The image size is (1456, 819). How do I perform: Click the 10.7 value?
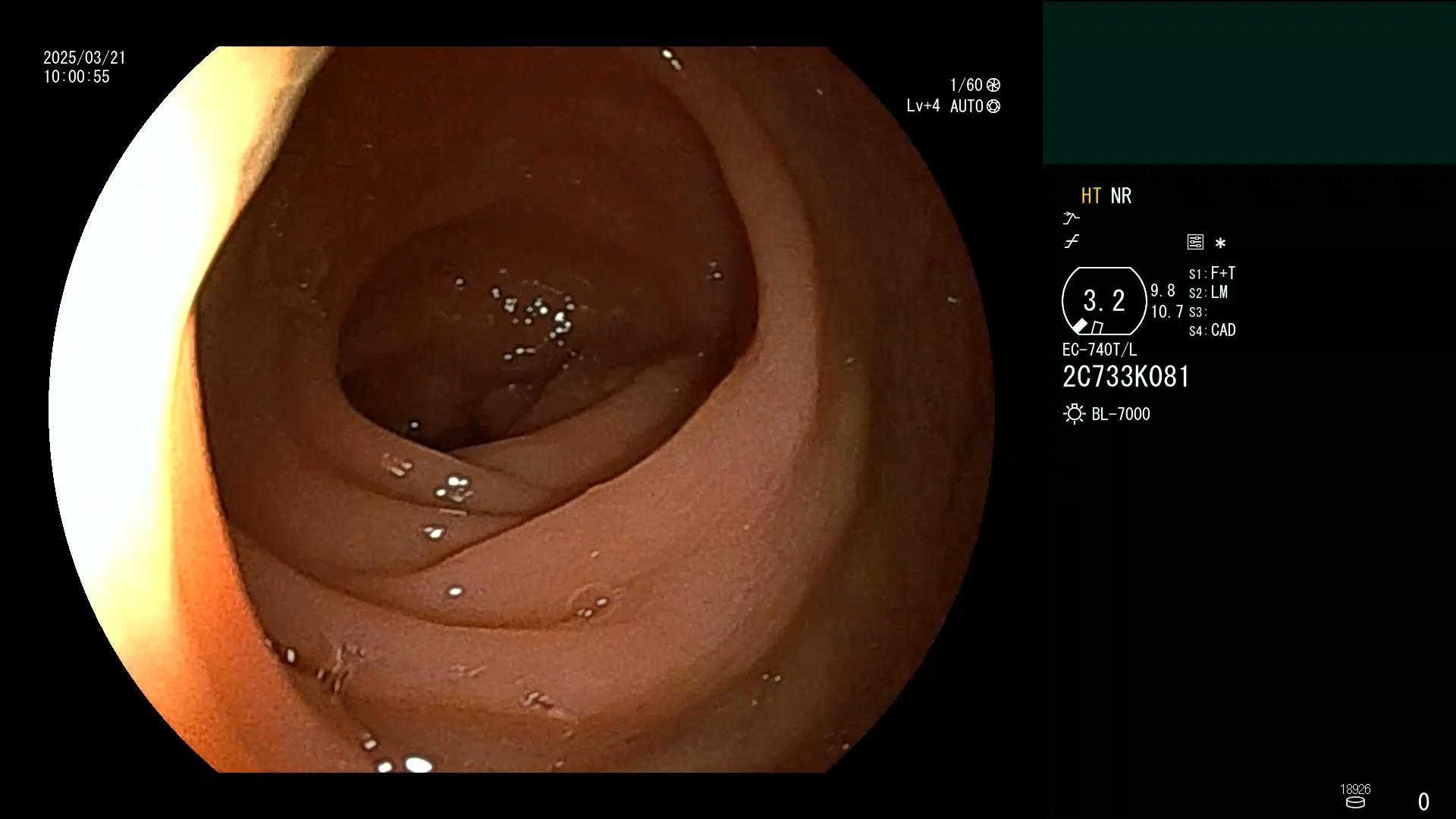(1167, 312)
